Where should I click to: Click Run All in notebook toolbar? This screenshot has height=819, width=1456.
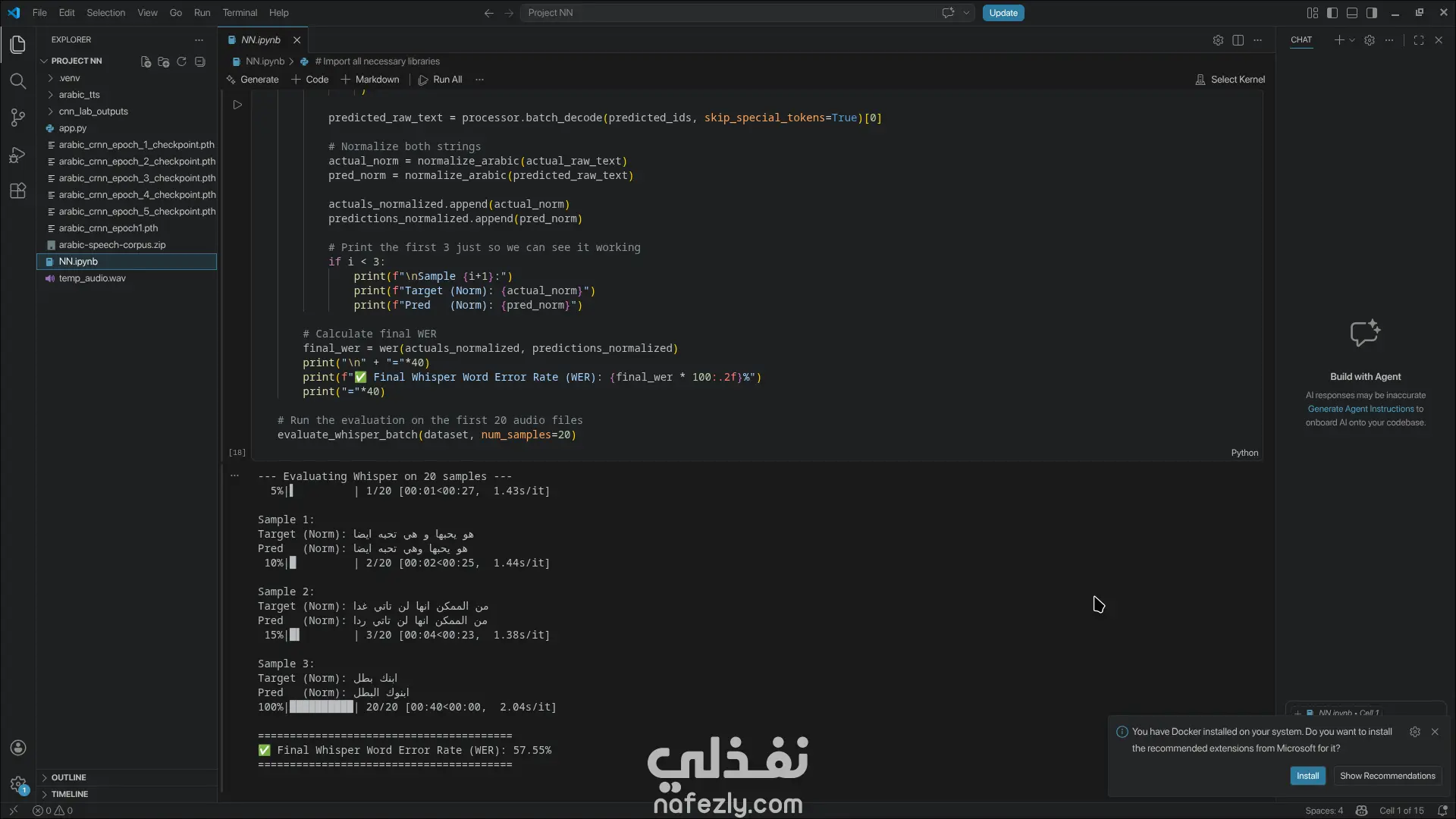pos(440,80)
